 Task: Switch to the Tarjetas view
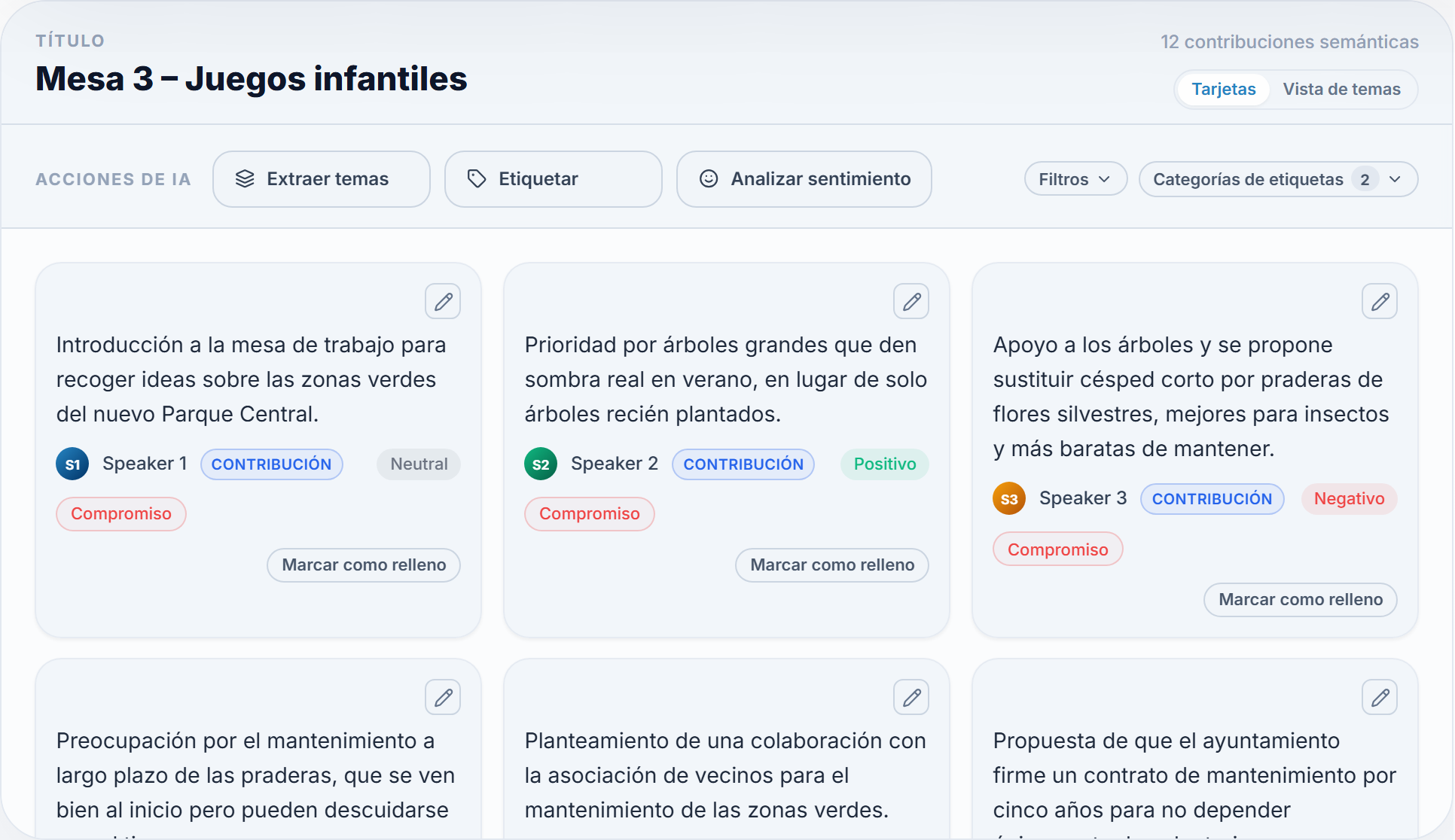(1224, 90)
